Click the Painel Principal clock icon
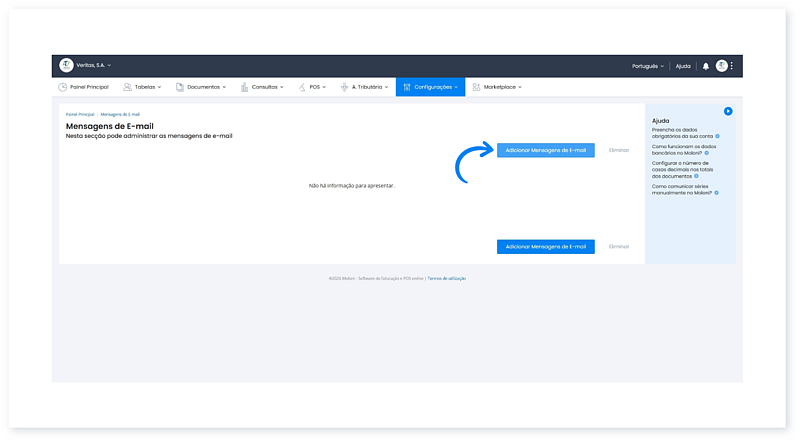Viewport: 800px width, 442px height. click(x=63, y=87)
